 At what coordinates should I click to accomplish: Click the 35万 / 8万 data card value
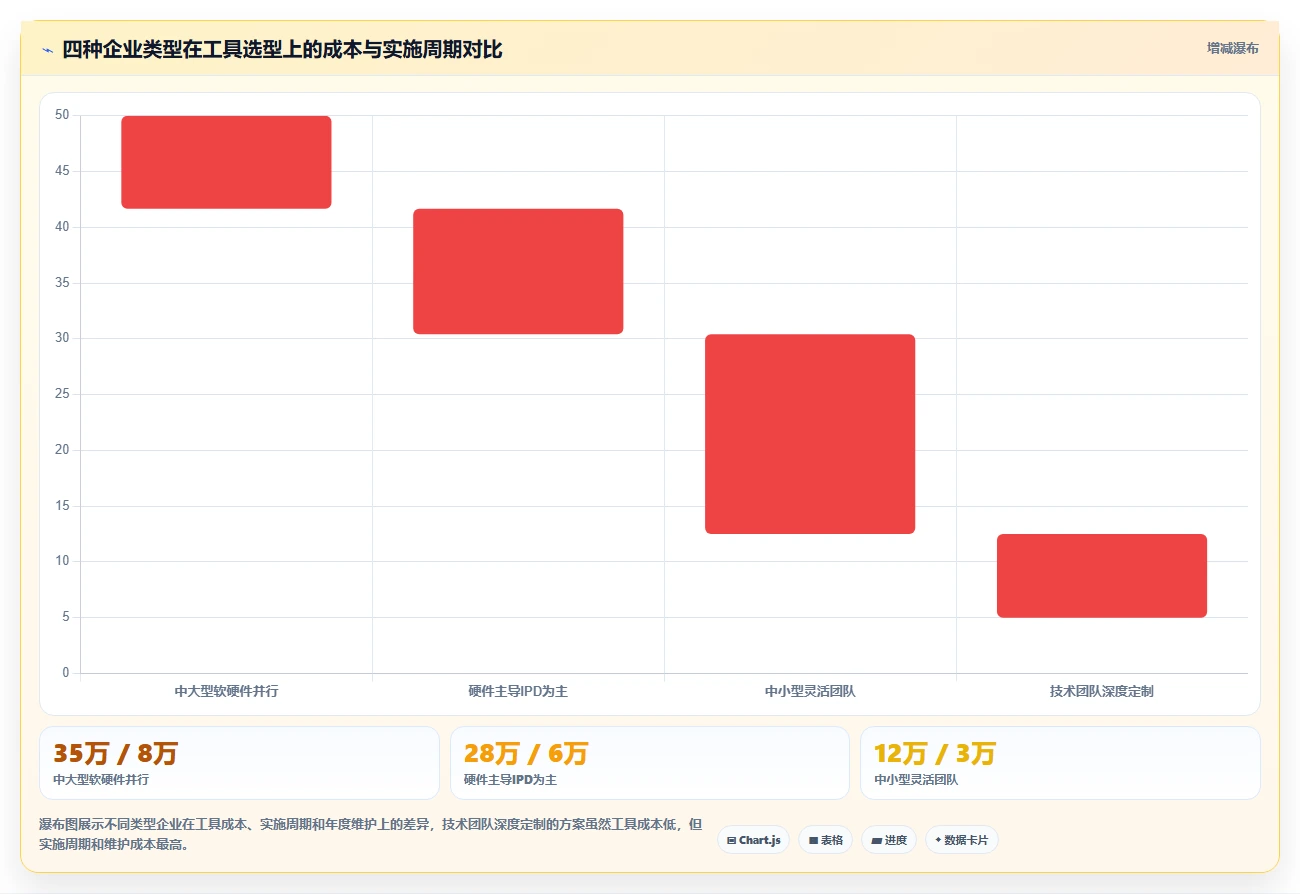click(x=115, y=753)
